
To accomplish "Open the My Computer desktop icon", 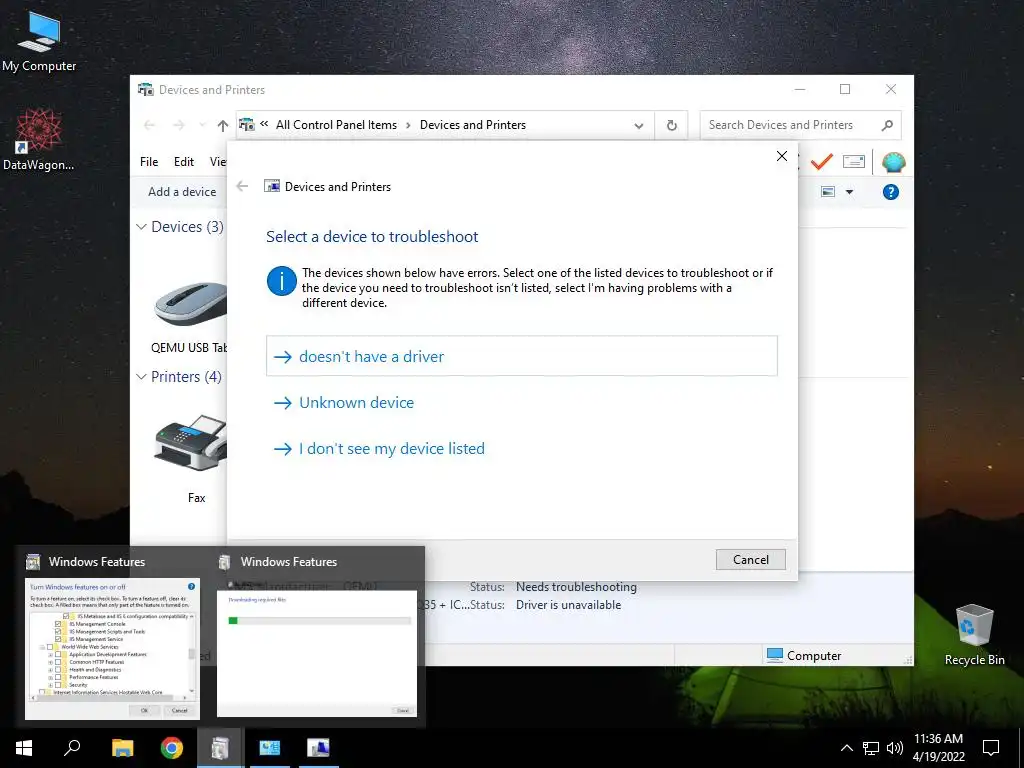I will 39,40.
